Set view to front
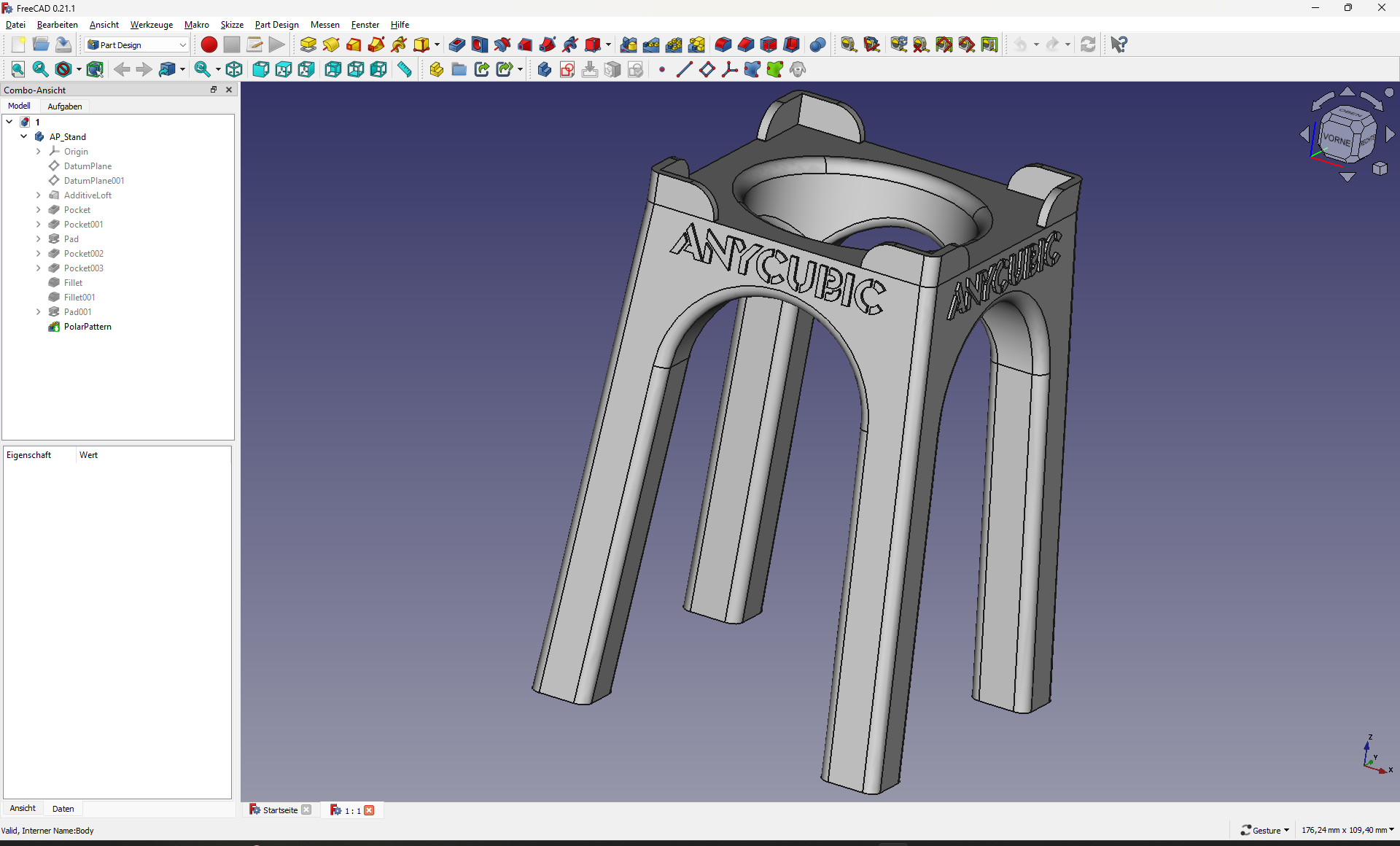1400x846 pixels. pos(261,69)
